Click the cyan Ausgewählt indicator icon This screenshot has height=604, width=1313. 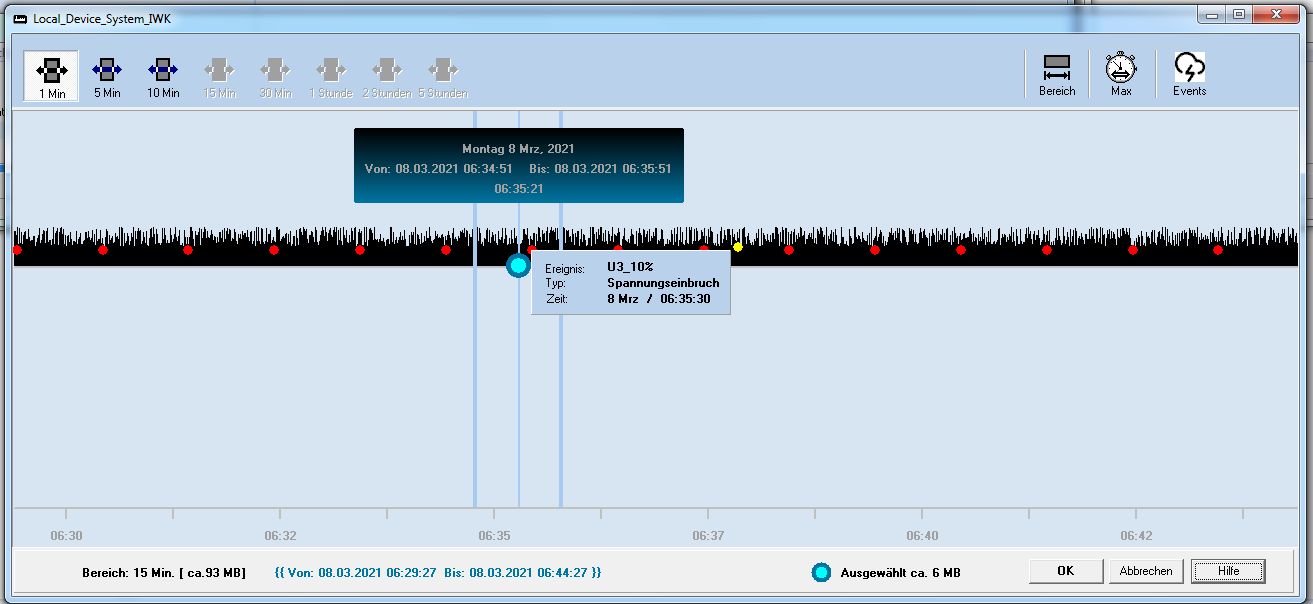(x=821, y=573)
